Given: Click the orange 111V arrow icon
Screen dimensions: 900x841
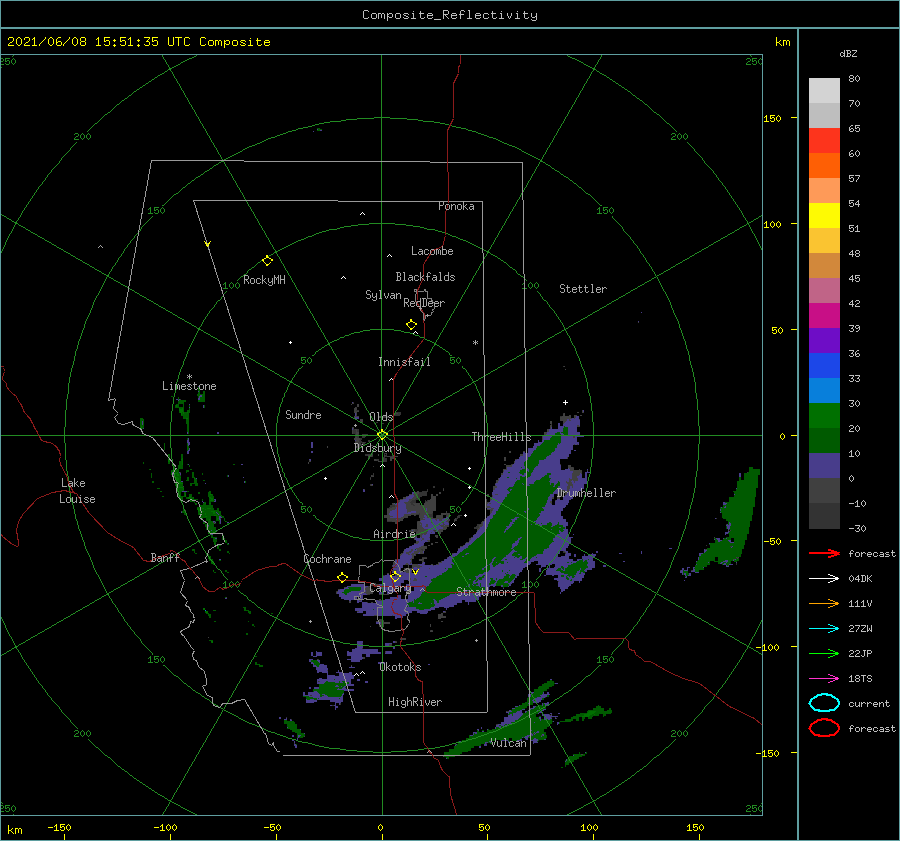Looking at the screenshot, I should [824, 603].
